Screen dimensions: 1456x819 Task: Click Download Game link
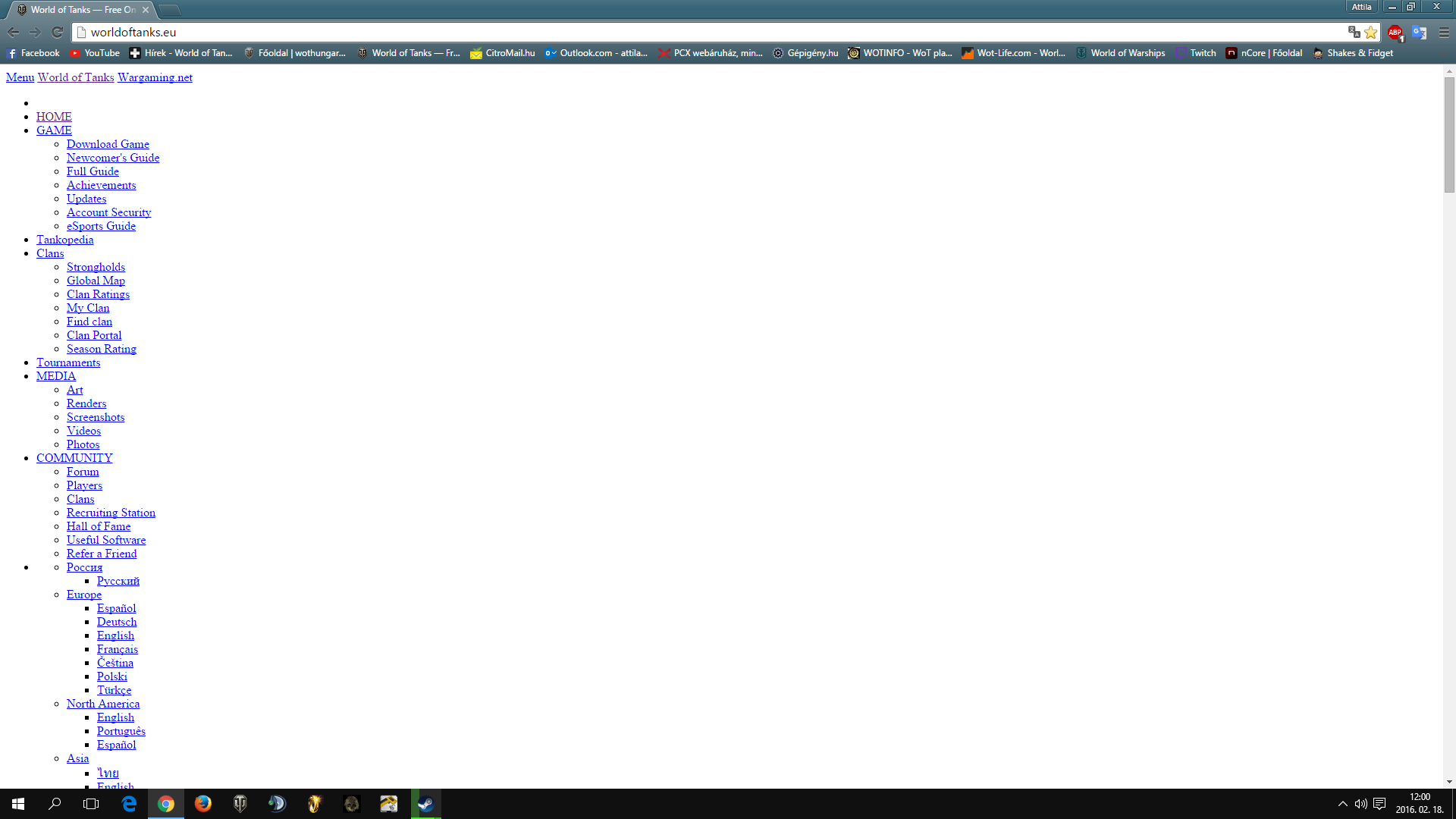coord(108,144)
